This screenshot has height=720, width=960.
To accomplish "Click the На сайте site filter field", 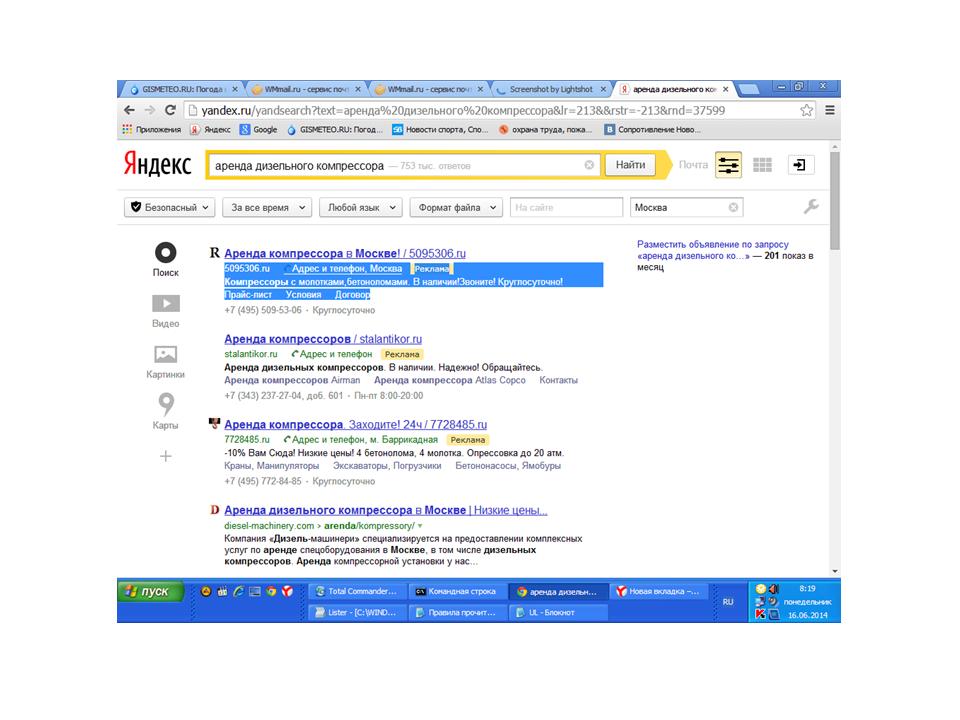I will [566, 208].
